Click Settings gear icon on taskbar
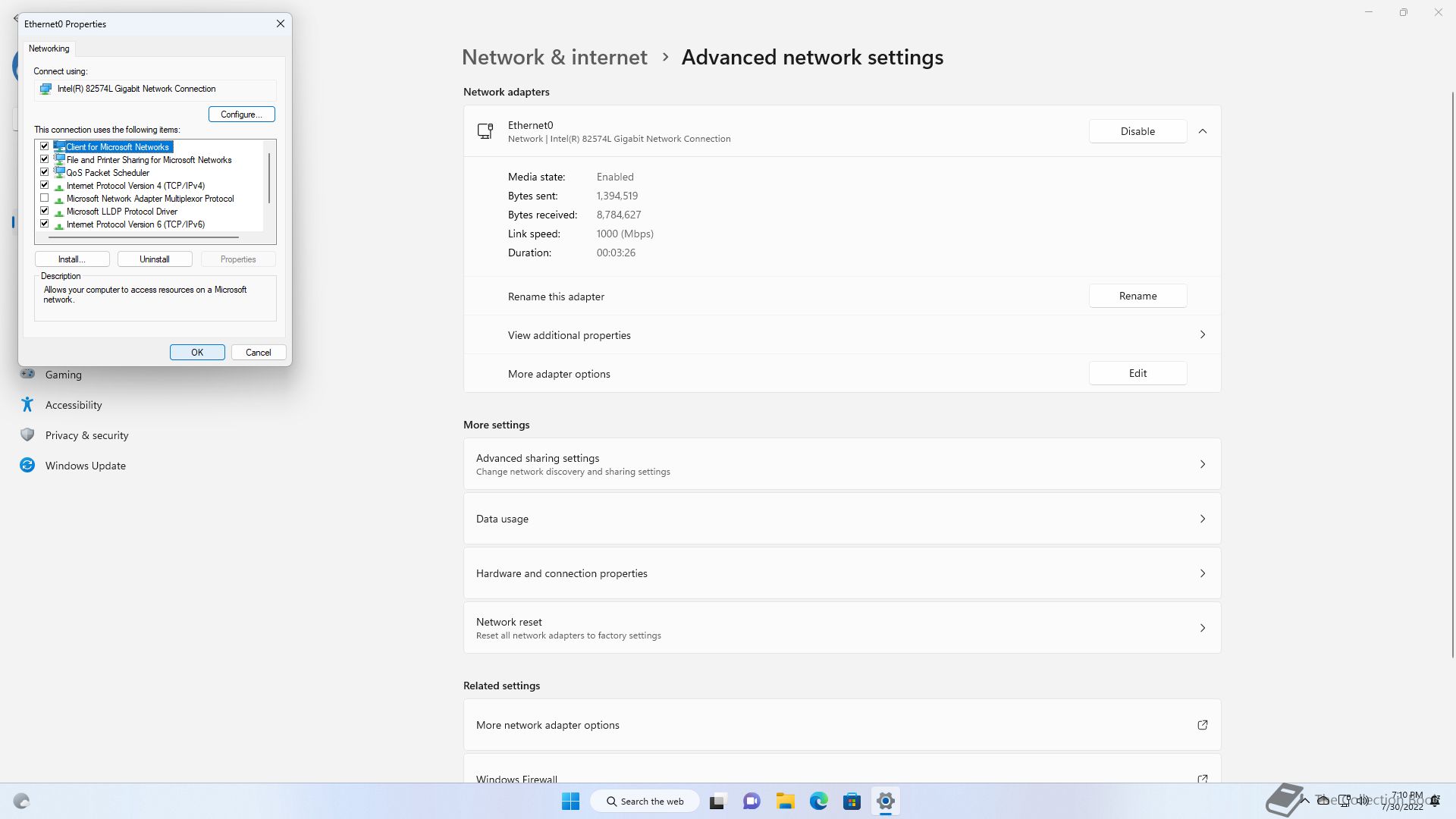 (x=885, y=801)
